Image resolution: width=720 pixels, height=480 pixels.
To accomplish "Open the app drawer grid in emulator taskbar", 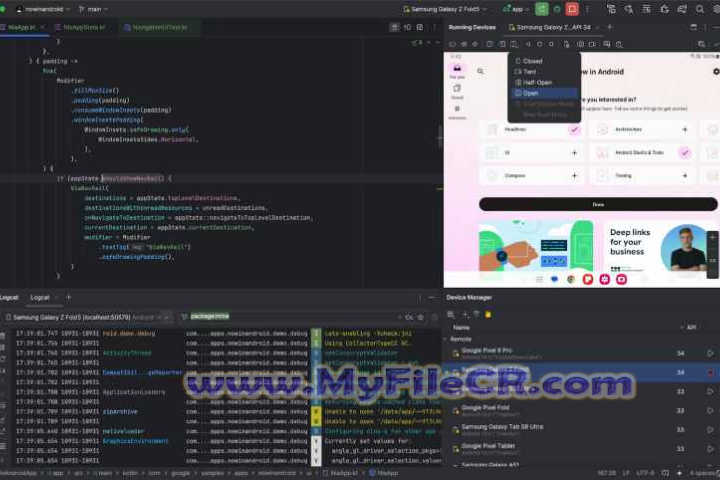I will 539,279.
